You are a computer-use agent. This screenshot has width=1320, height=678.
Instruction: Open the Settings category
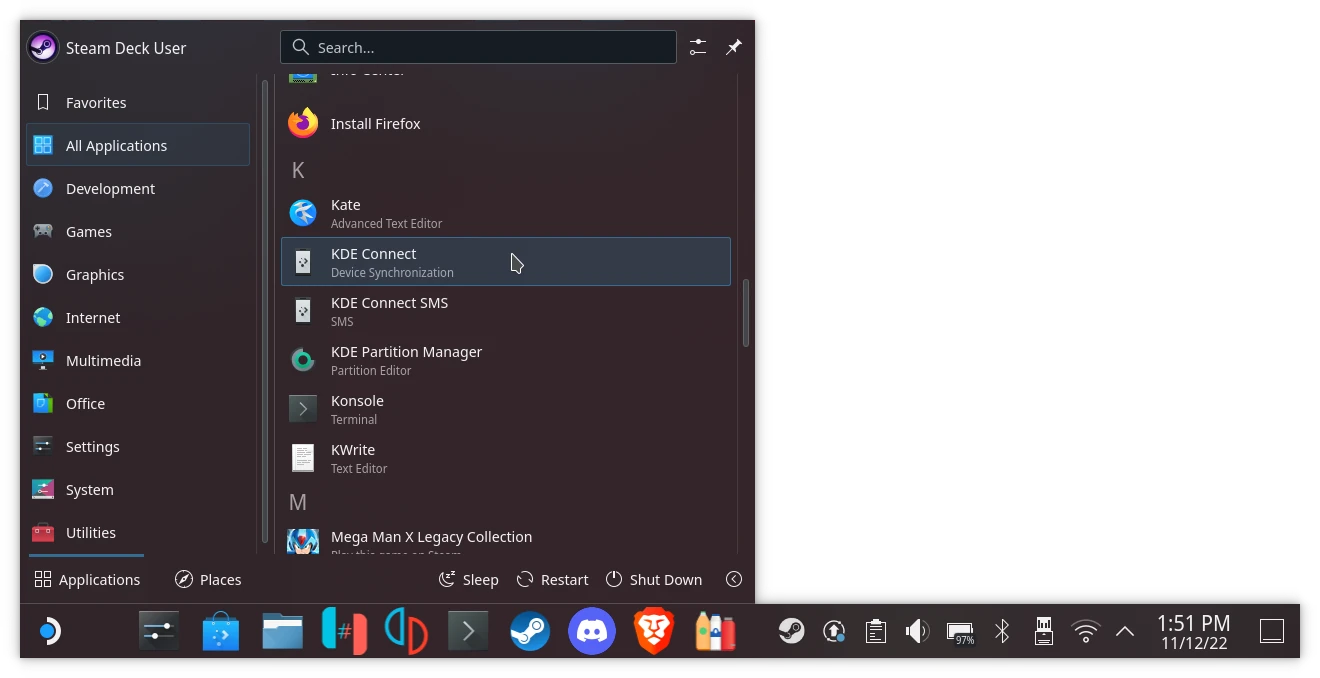coord(138,446)
